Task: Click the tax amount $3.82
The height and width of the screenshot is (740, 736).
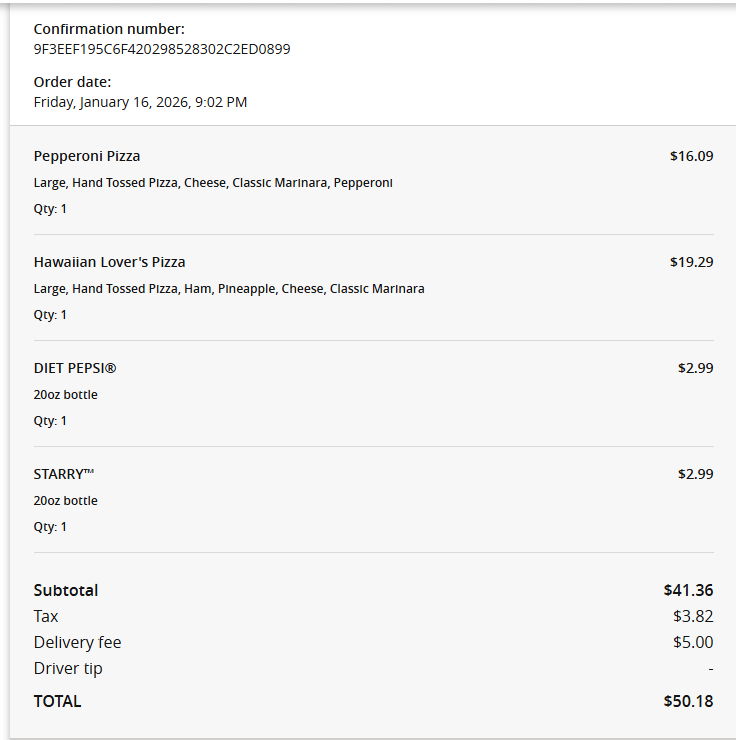Action: click(x=693, y=616)
